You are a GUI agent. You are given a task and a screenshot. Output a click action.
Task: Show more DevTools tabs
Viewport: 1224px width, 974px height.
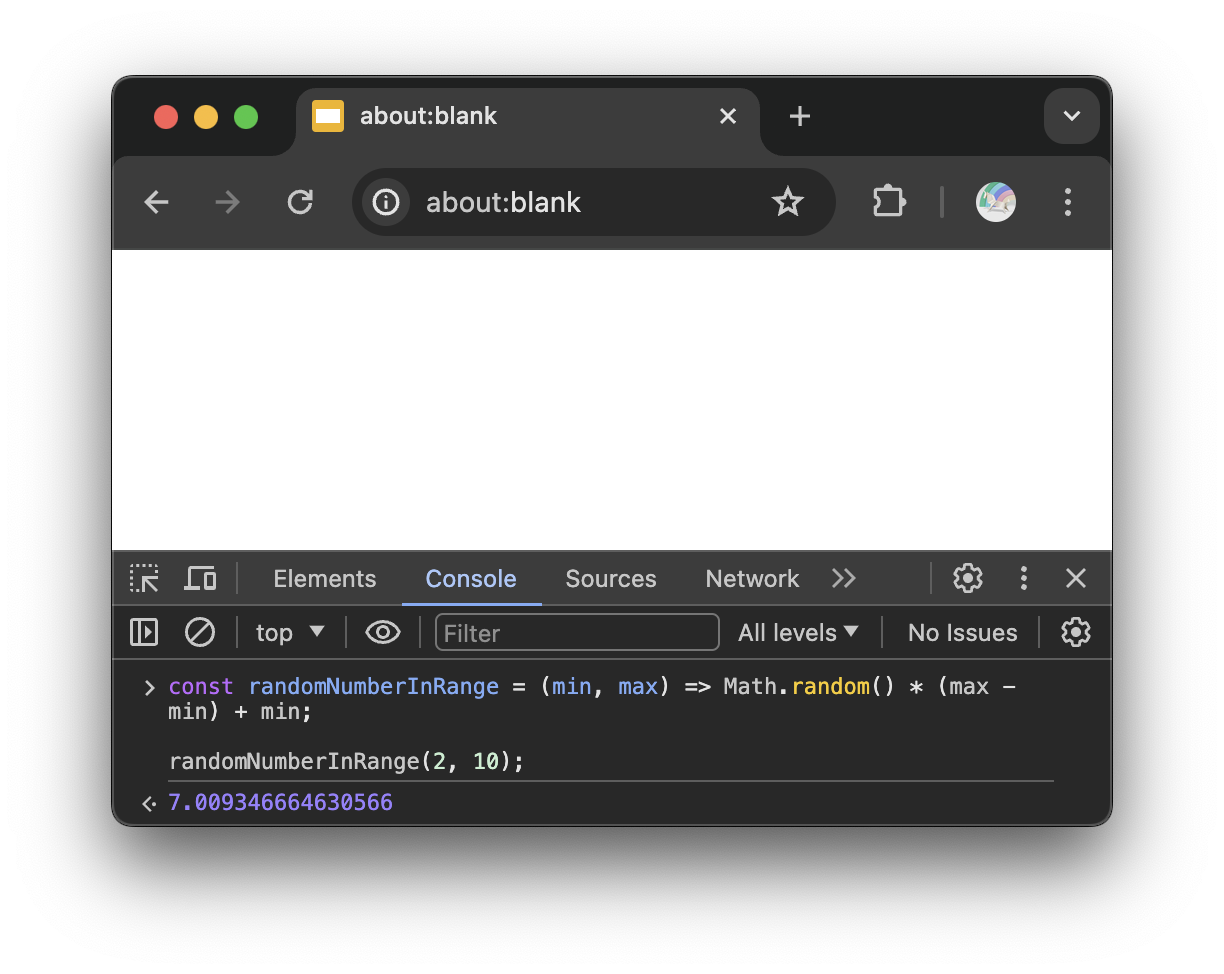844,579
